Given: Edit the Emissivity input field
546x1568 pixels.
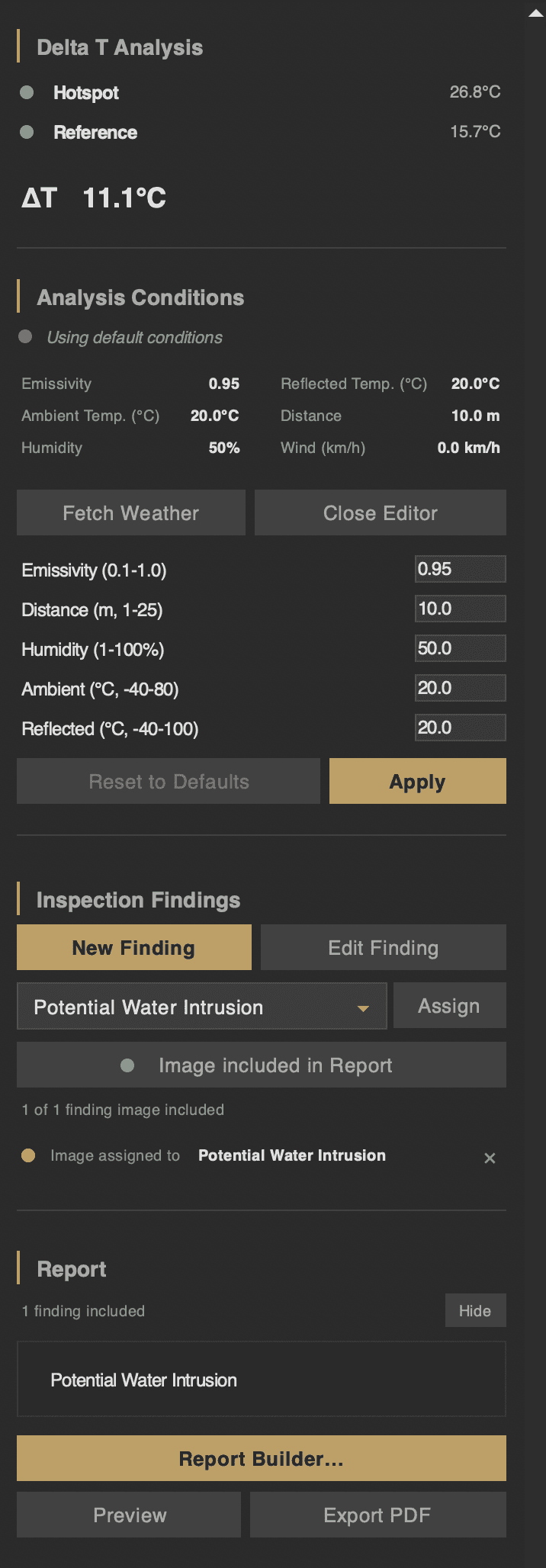Looking at the screenshot, I should [x=461, y=569].
